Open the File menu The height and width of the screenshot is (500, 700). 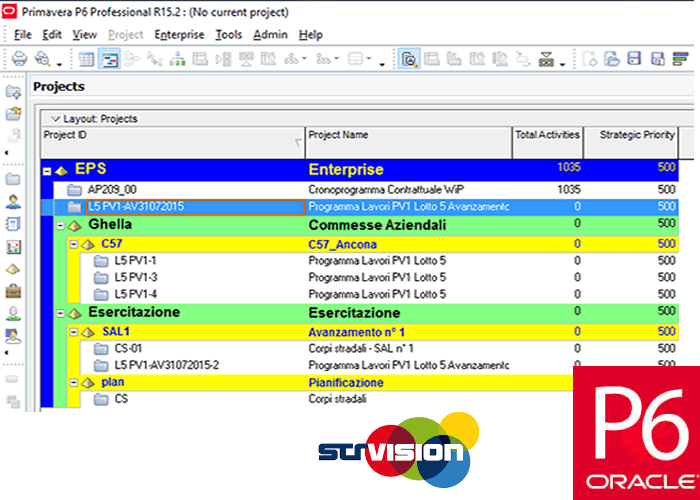(x=23, y=34)
